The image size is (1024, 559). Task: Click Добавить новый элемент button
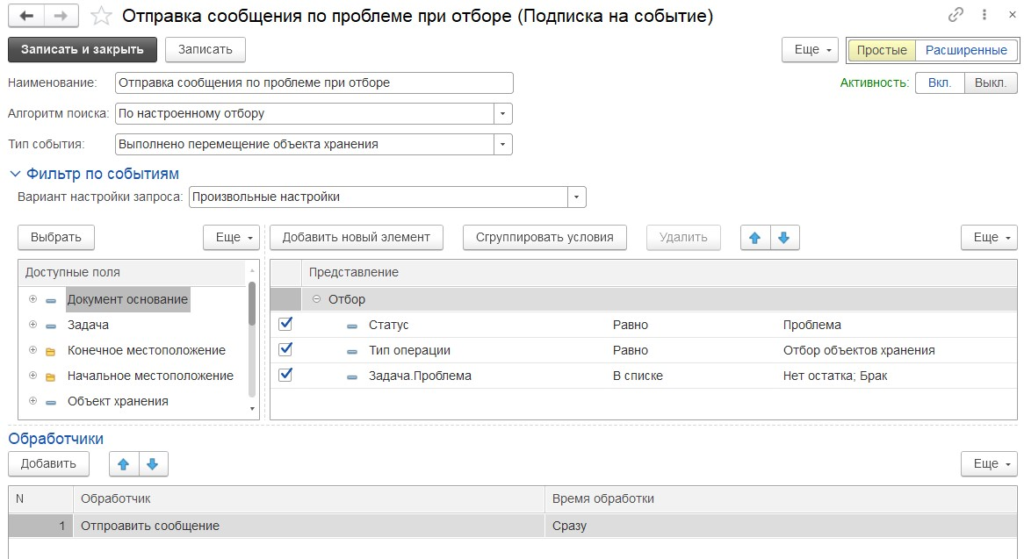(x=356, y=237)
